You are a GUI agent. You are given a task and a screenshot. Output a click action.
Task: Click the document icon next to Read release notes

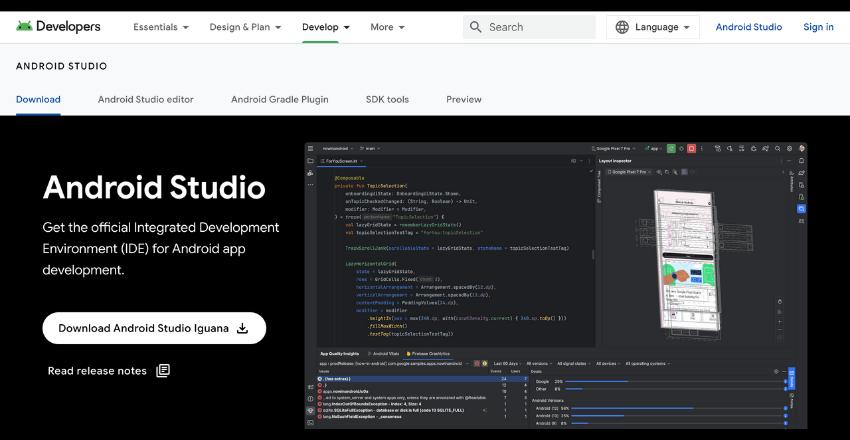pyautogui.click(x=163, y=371)
